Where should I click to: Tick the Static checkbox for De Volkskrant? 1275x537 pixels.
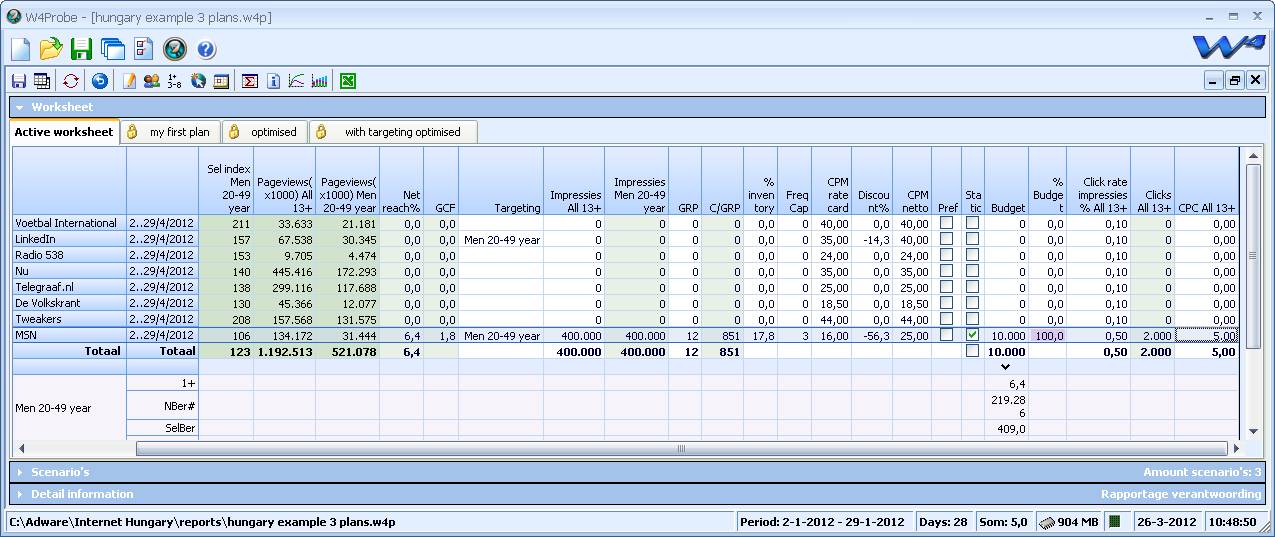(x=973, y=303)
